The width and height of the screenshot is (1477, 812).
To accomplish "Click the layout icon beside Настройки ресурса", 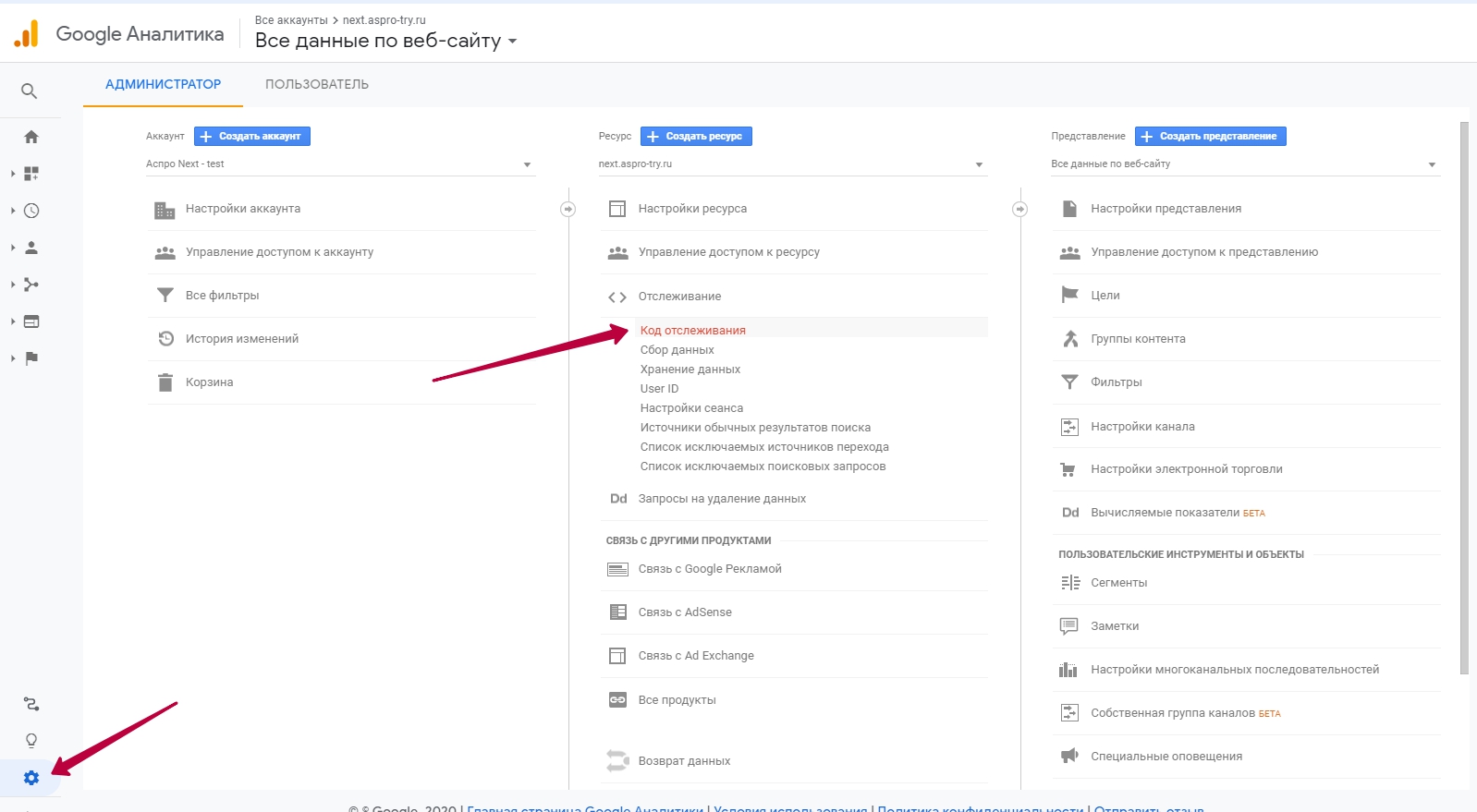I will click(617, 209).
